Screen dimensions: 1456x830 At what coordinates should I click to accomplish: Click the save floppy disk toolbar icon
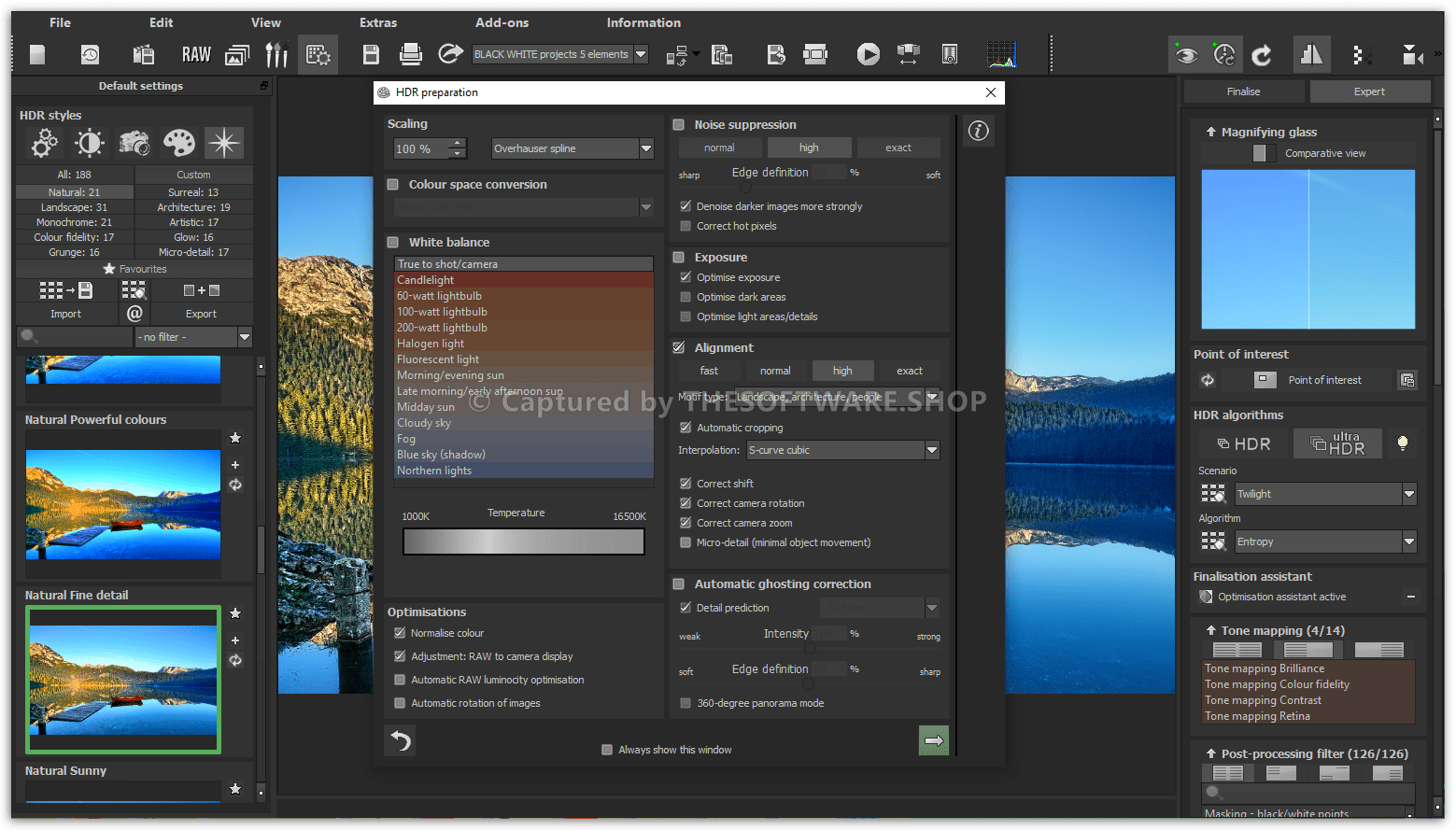click(x=371, y=55)
